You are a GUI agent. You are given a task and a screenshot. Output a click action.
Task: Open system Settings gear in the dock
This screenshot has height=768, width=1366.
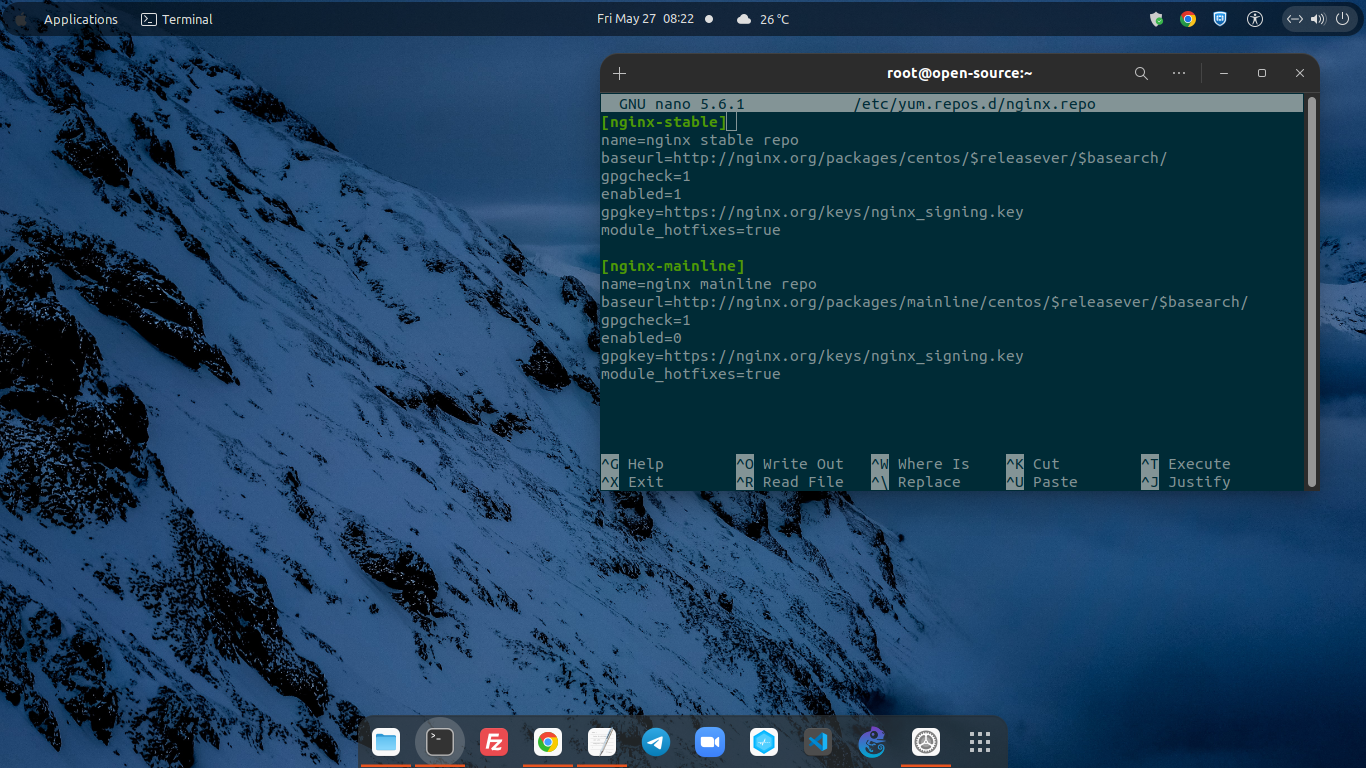[926, 742]
